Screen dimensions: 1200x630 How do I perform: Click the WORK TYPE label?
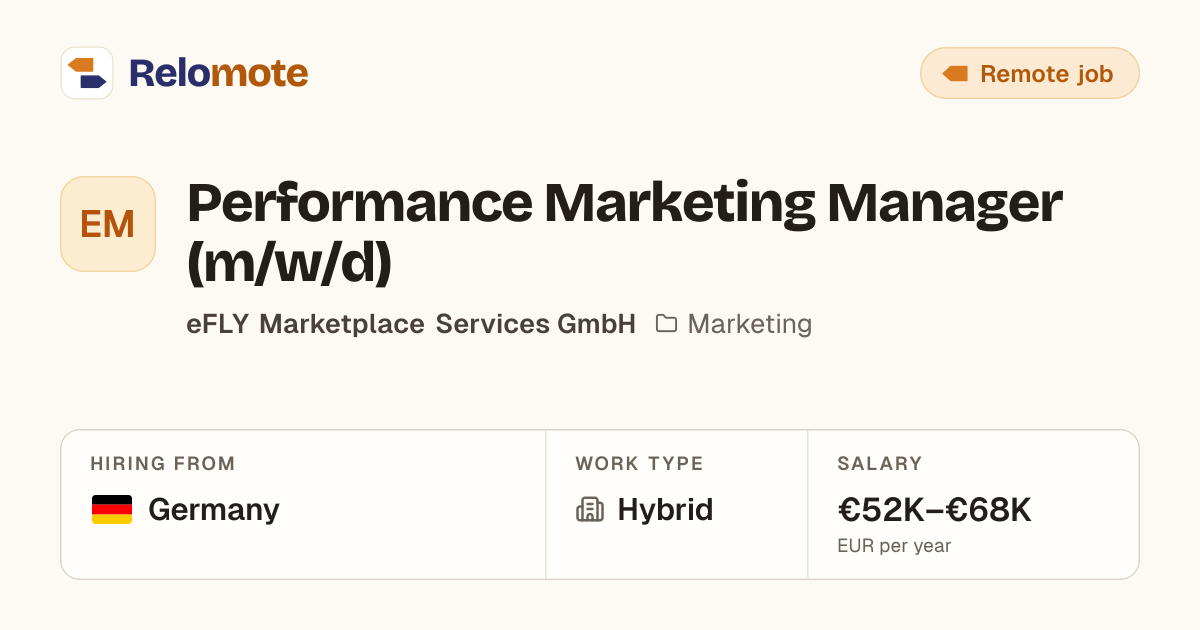click(x=639, y=464)
